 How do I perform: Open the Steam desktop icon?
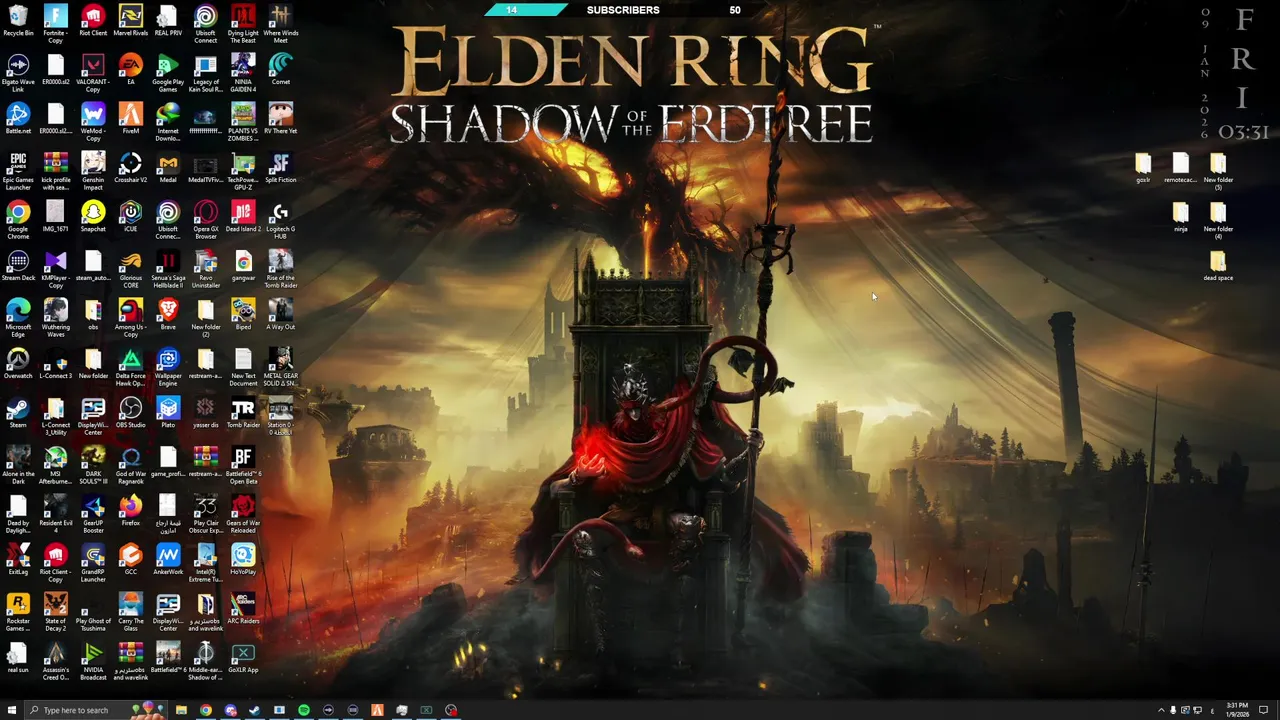[18, 413]
